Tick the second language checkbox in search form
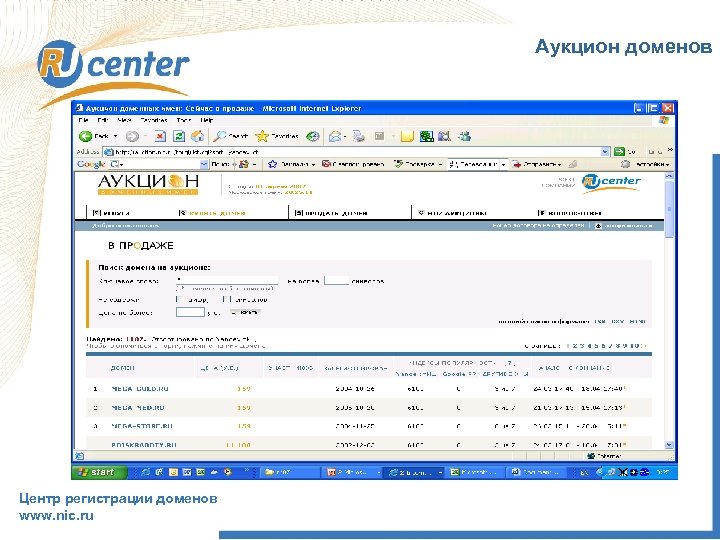This screenshot has height=540, width=720. point(225,299)
